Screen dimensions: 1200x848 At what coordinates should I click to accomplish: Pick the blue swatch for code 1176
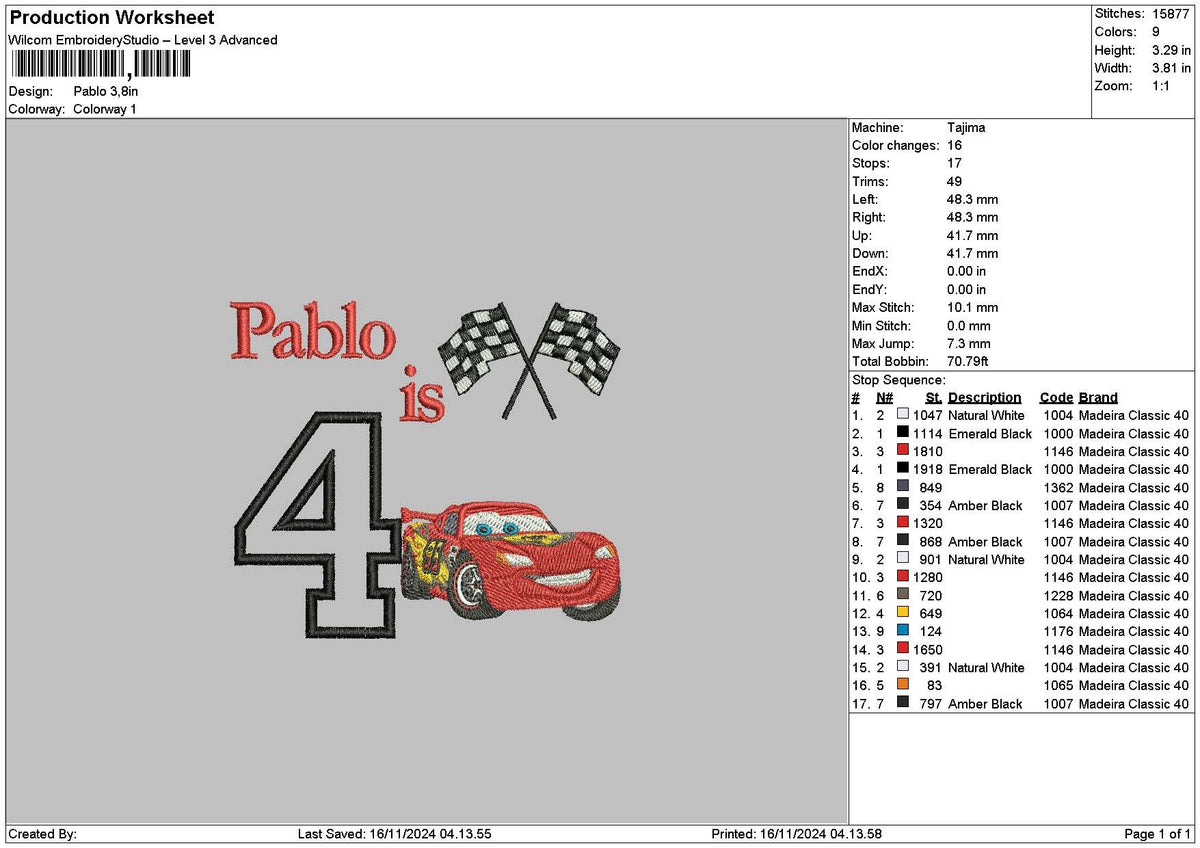point(903,630)
